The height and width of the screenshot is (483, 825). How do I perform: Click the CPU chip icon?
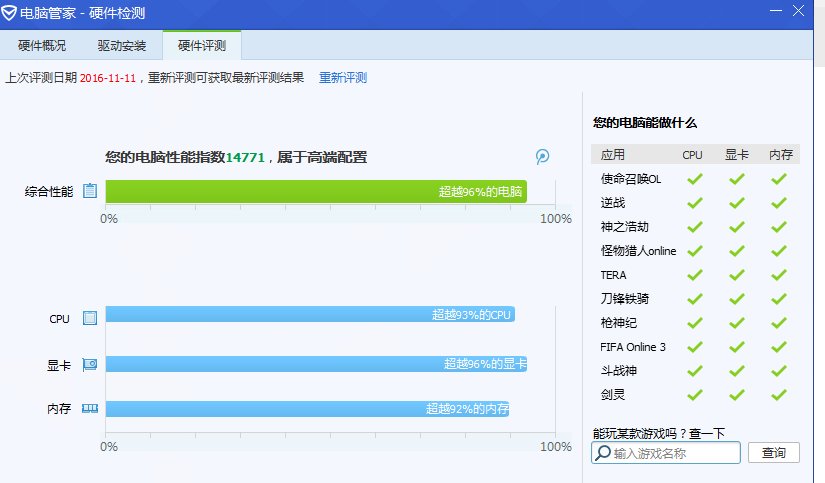[x=90, y=319]
